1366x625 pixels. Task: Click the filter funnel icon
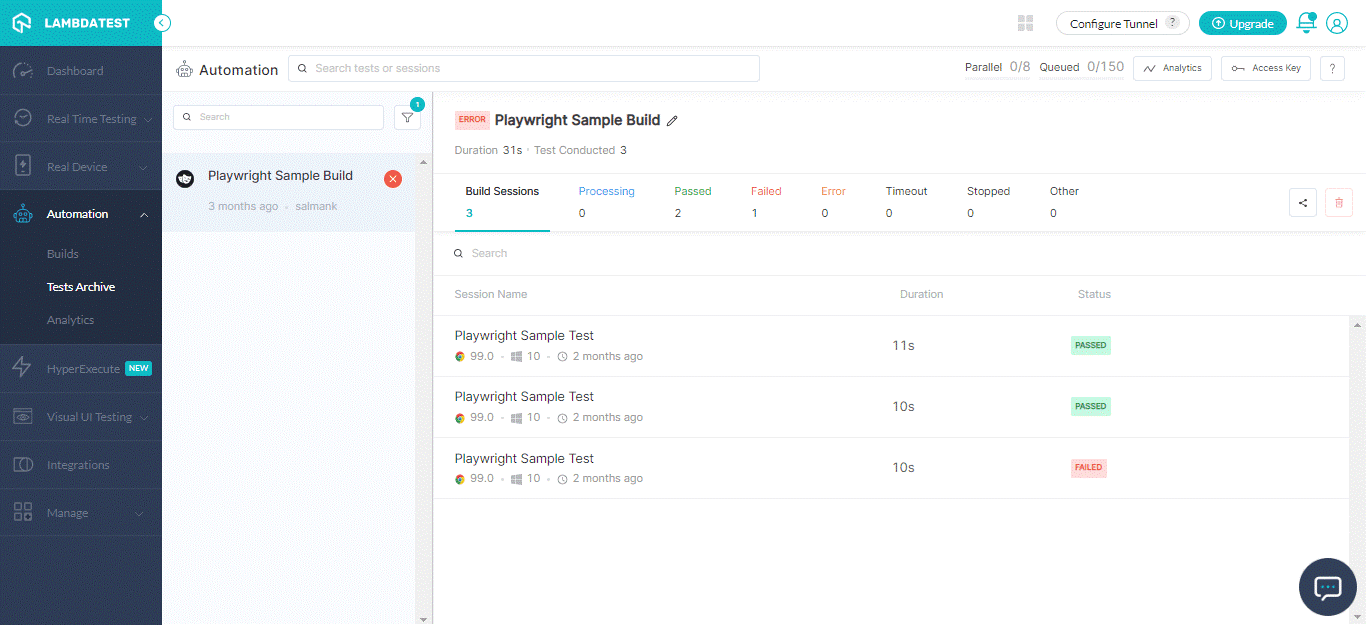point(407,117)
